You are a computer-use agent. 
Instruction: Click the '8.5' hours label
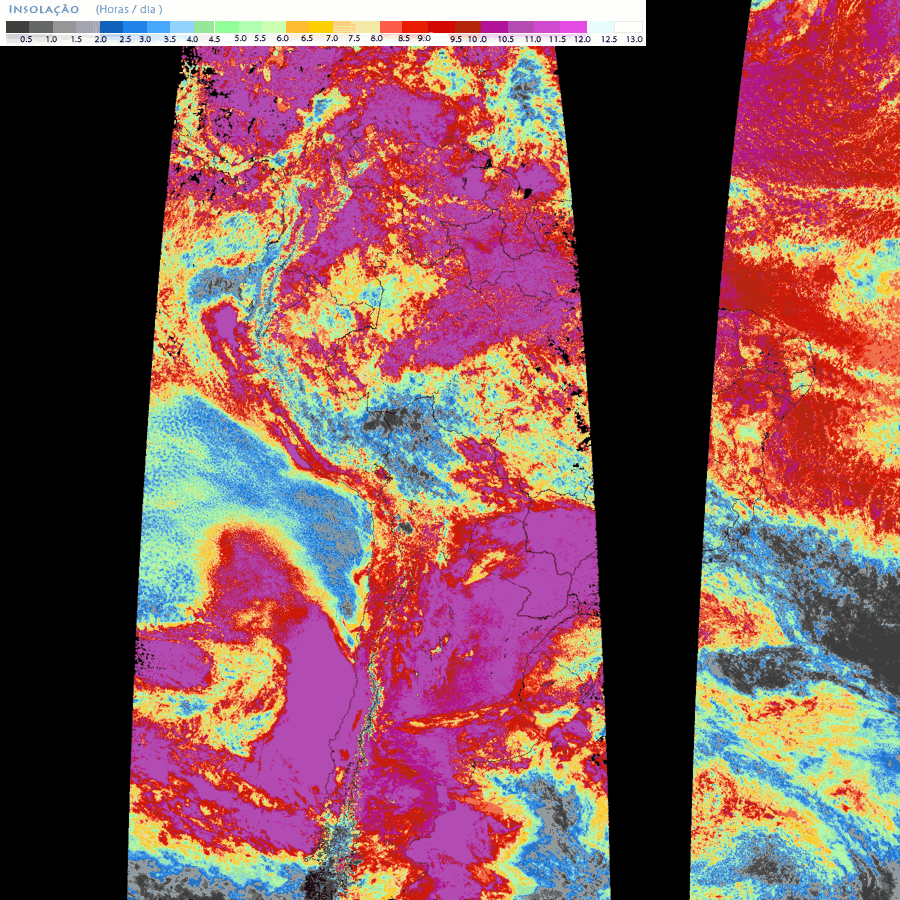point(404,38)
